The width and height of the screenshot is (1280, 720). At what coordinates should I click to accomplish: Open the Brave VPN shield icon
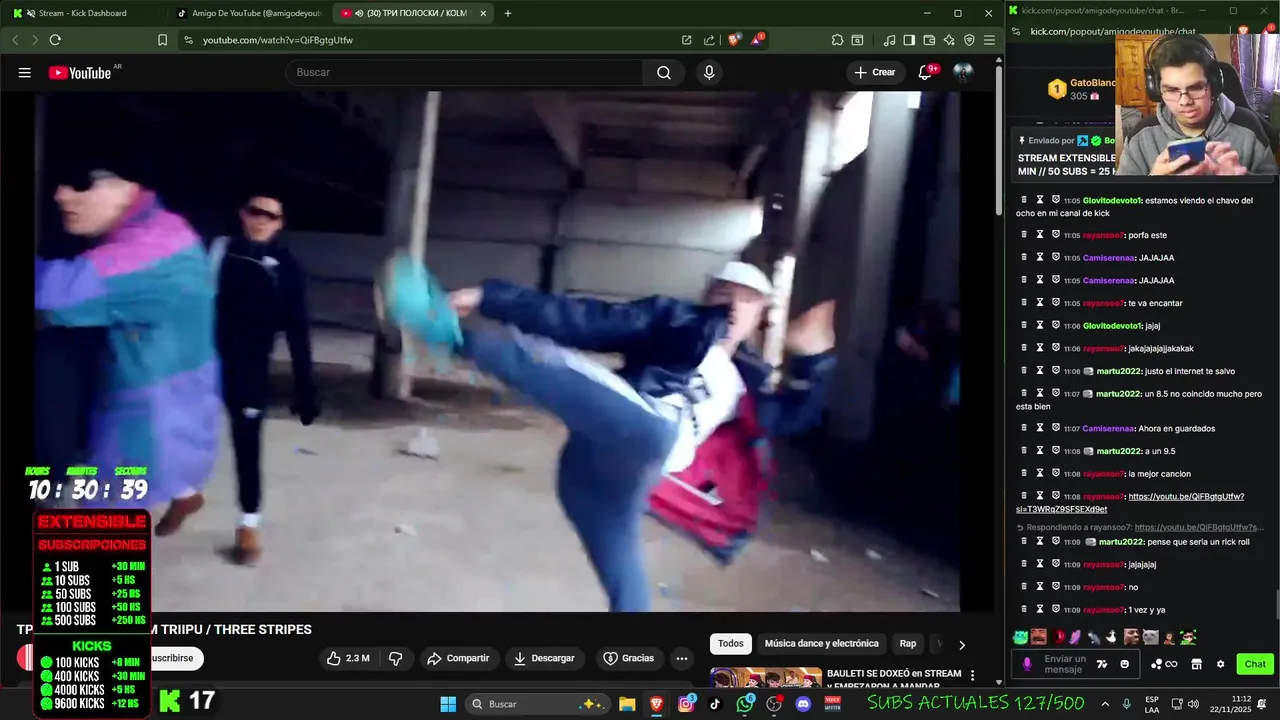(x=969, y=40)
